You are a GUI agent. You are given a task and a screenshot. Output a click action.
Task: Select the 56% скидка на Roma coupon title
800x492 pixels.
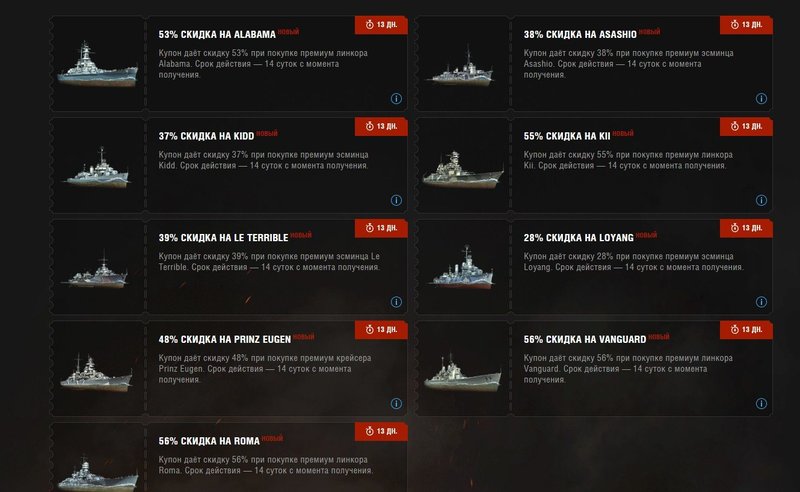pyautogui.click(x=209, y=441)
